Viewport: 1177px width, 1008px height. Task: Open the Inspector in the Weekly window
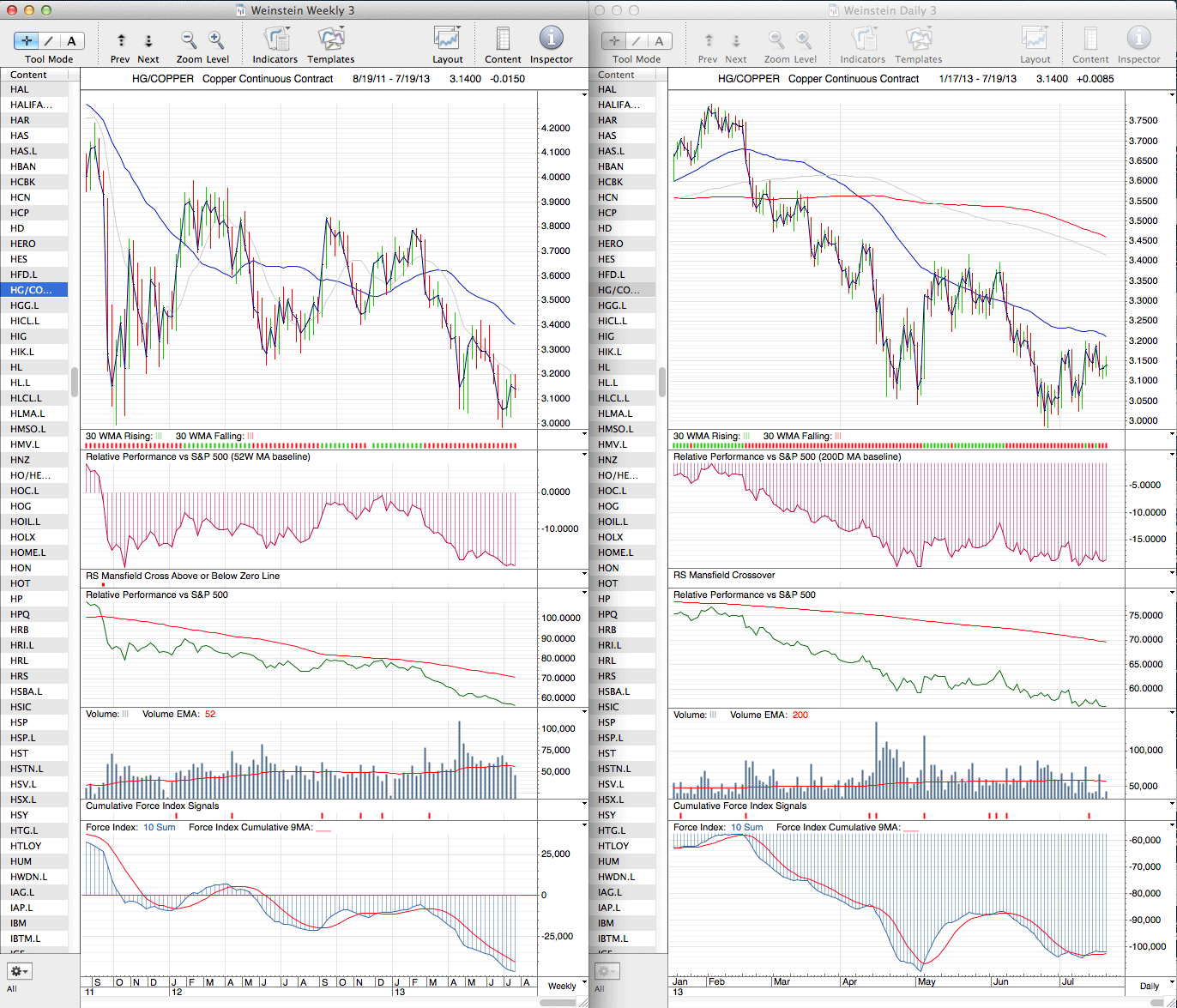551,39
